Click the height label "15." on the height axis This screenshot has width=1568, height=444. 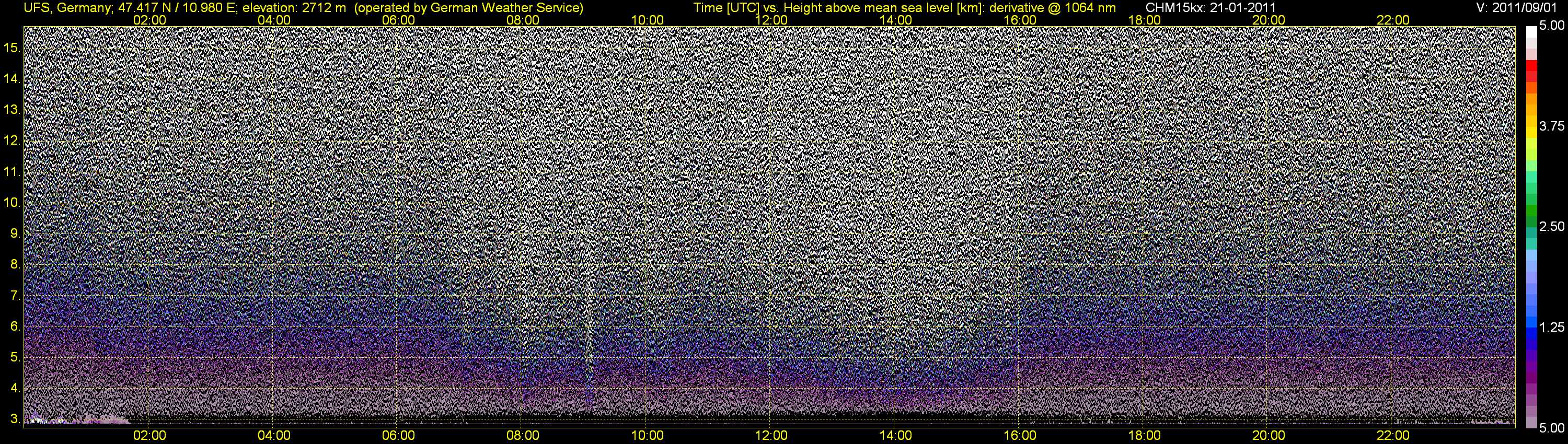click(x=13, y=48)
